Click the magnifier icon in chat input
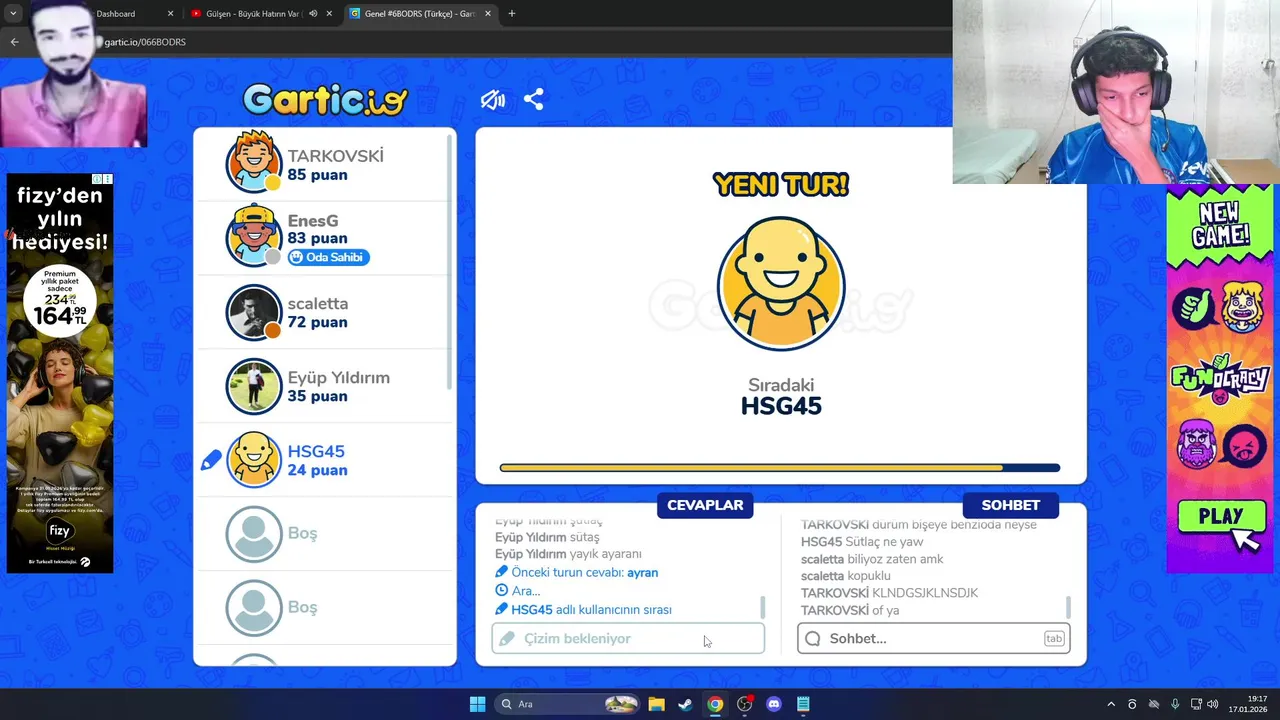The height and width of the screenshot is (720, 1280). tap(813, 638)
